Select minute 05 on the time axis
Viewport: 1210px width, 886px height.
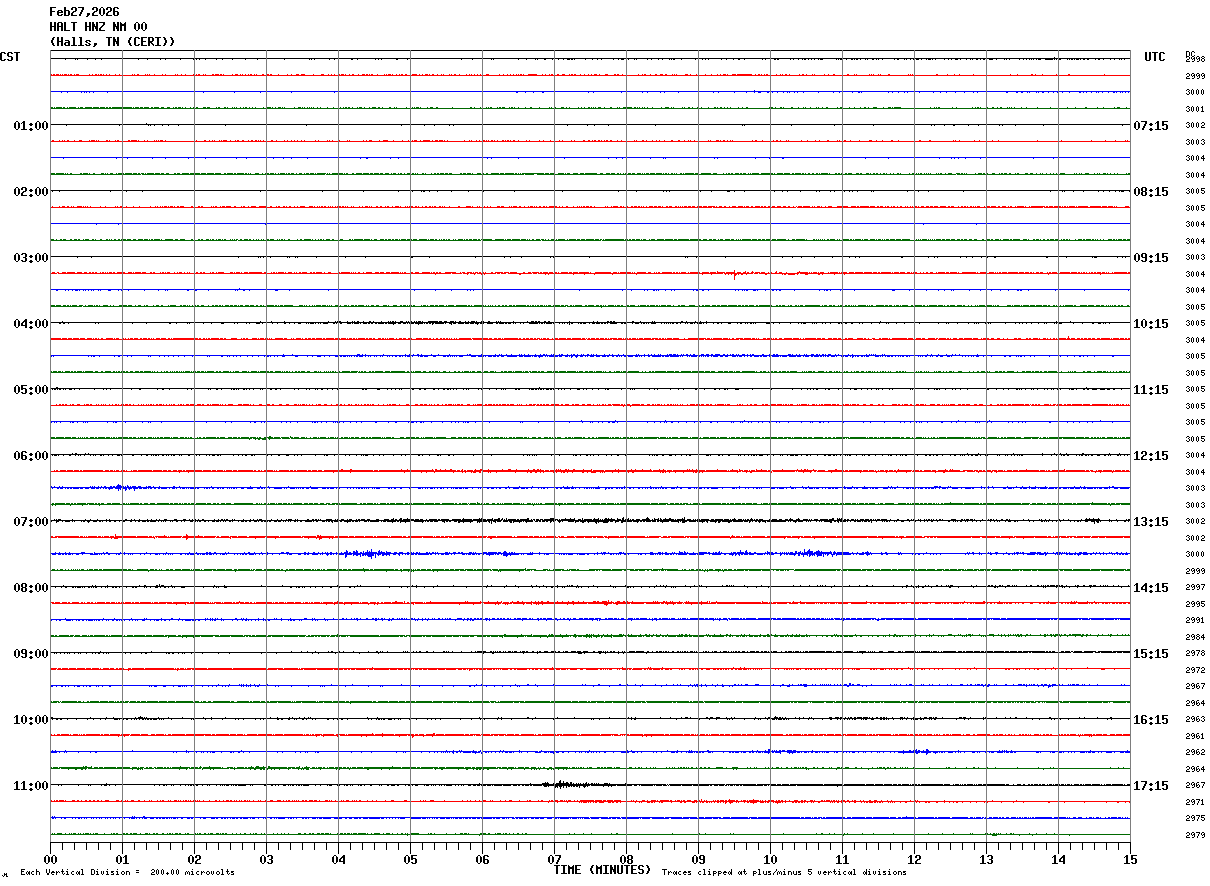[411, 859]
